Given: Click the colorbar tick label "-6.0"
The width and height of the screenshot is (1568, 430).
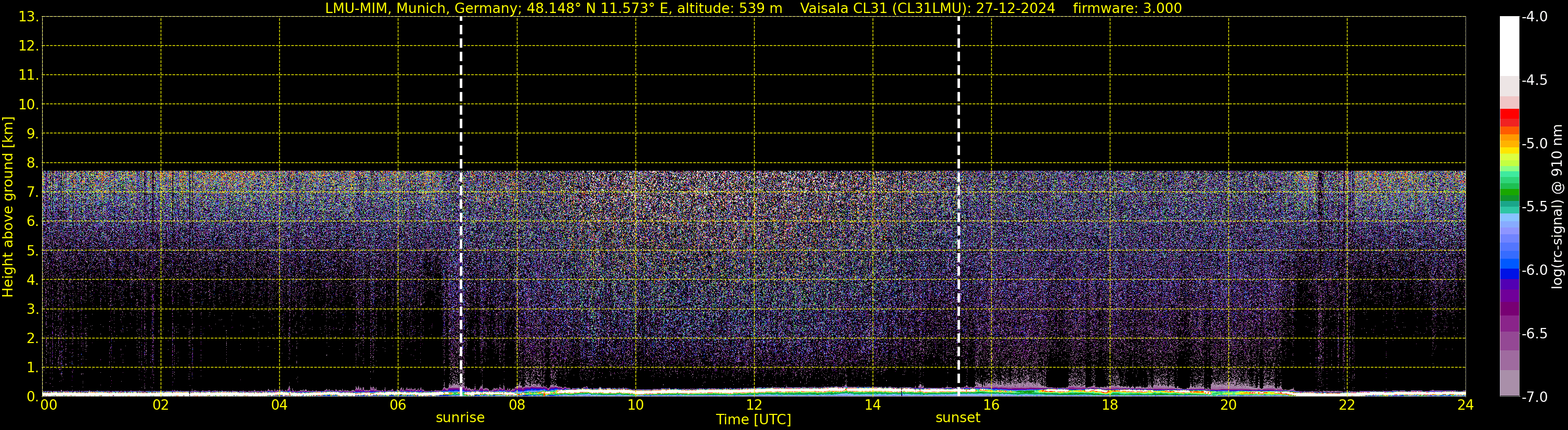Looking at the screenshot, I should (x=1534, y=270).
